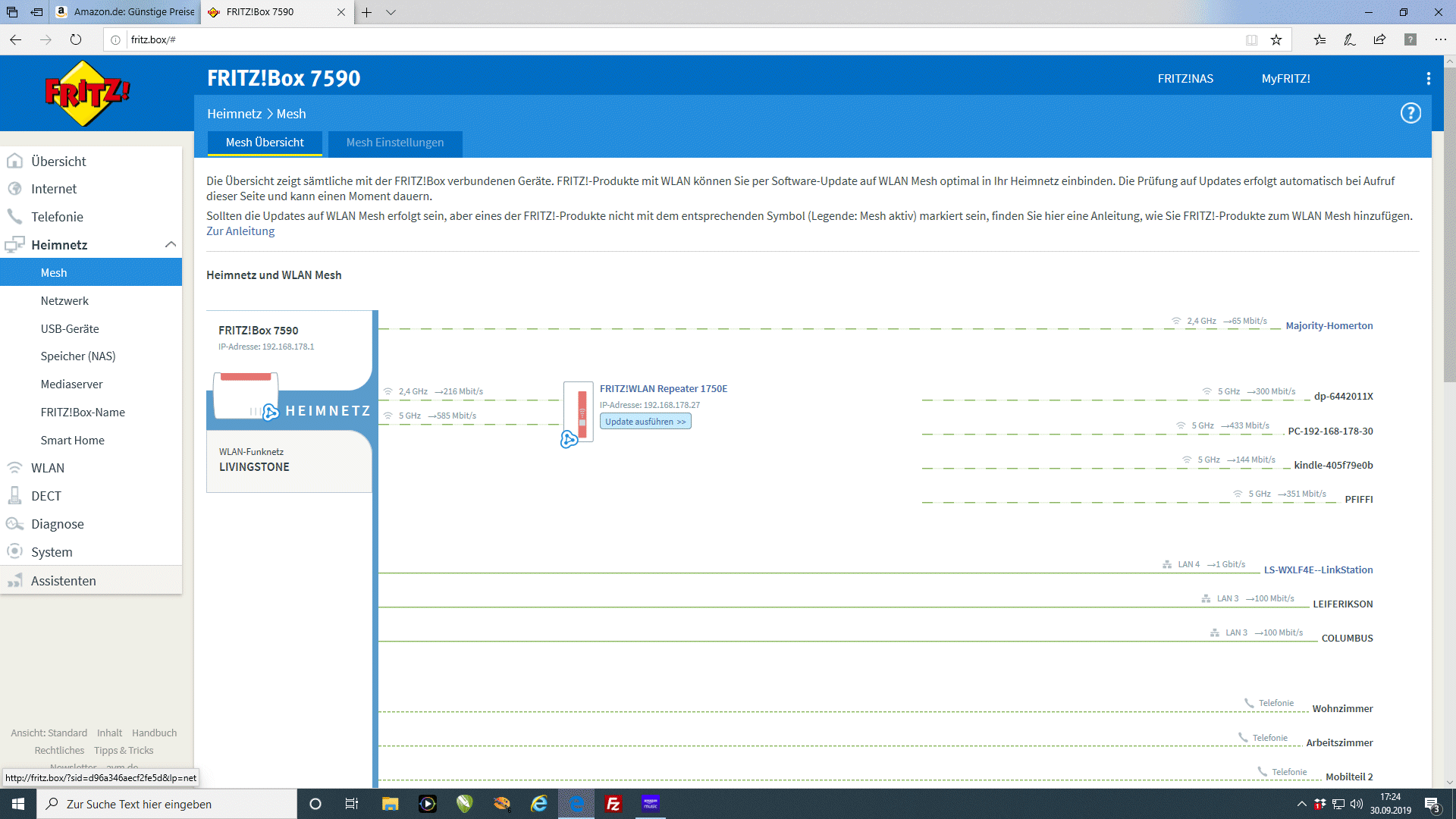Click the Assistenten icon in sidebar
Viewport: 1456px width, 819px height.
14,580
